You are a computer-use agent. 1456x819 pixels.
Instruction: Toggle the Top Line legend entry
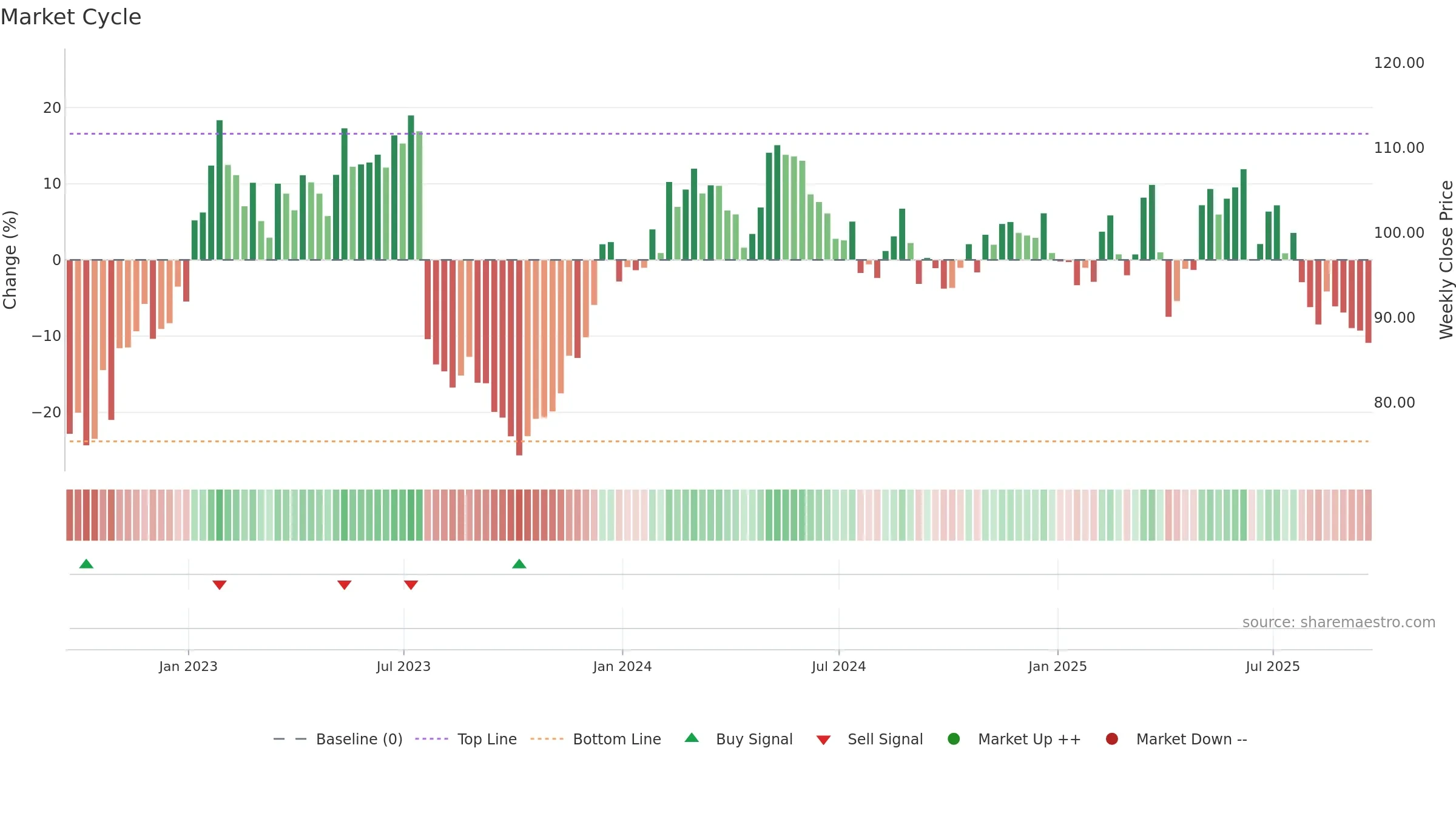coord(466,739)
